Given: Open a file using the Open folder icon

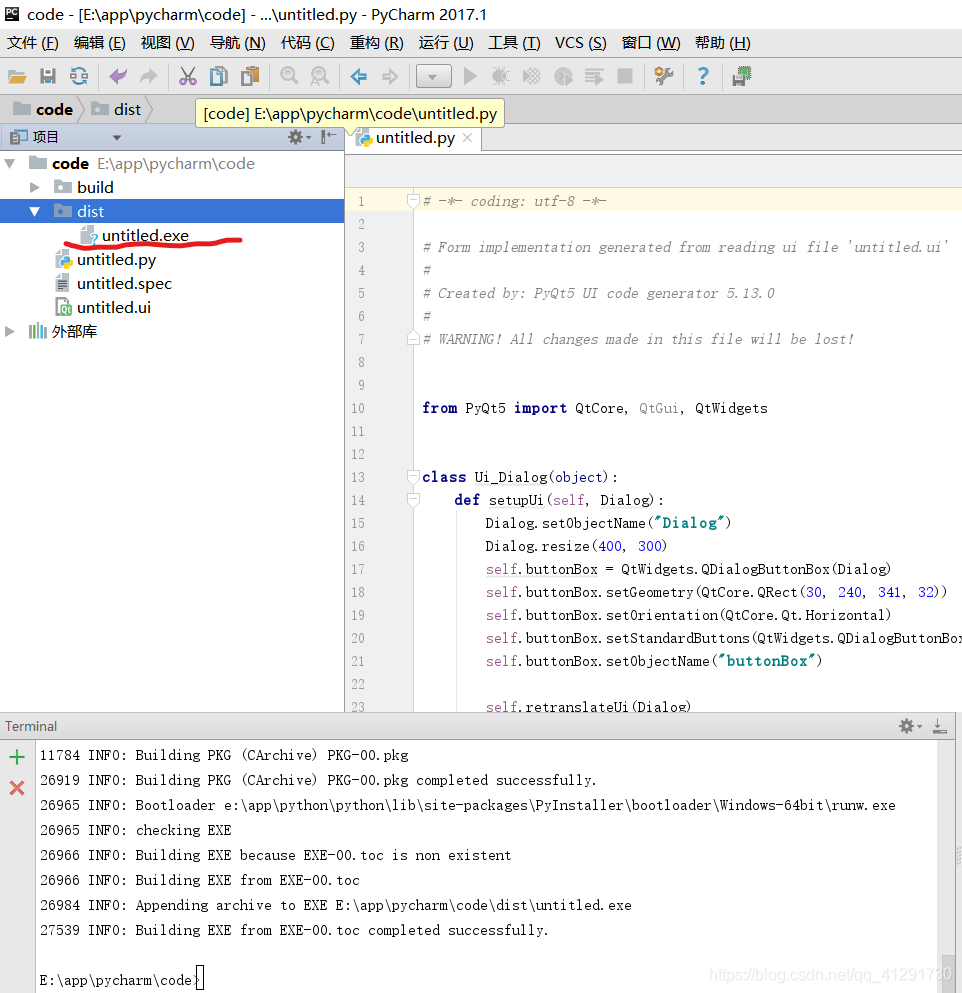Looking at the screenshot, I should click(18, 76).
